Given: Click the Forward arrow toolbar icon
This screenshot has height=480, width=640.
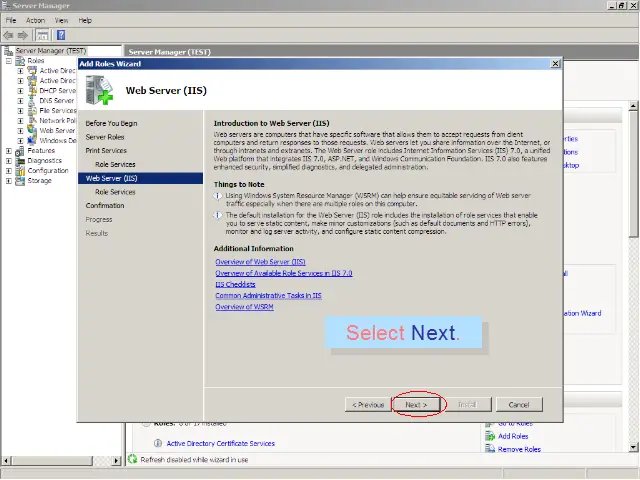Looking at the screenshot, I should (23, 35).
